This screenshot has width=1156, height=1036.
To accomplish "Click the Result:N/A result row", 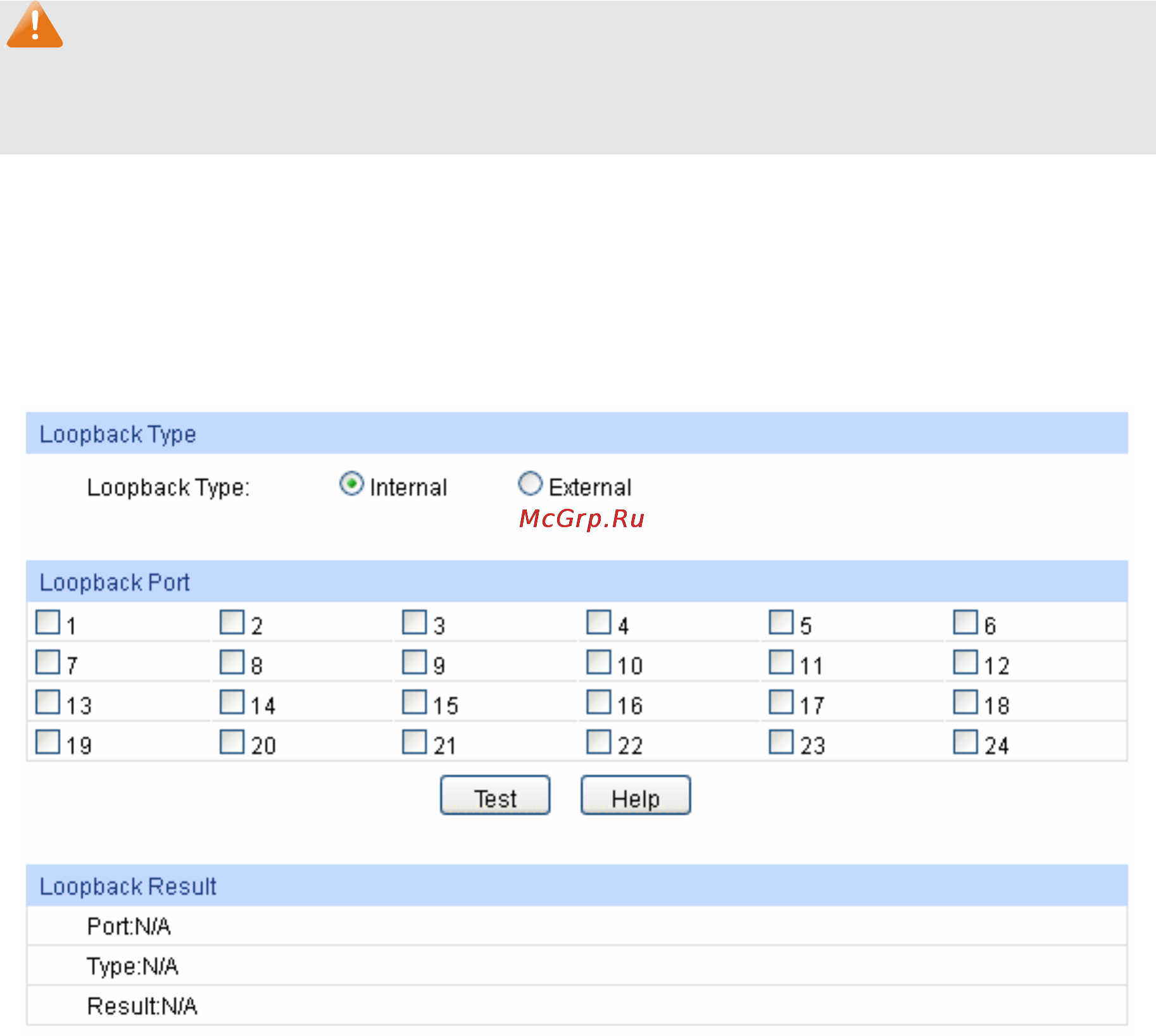I will pos(577,1006).
